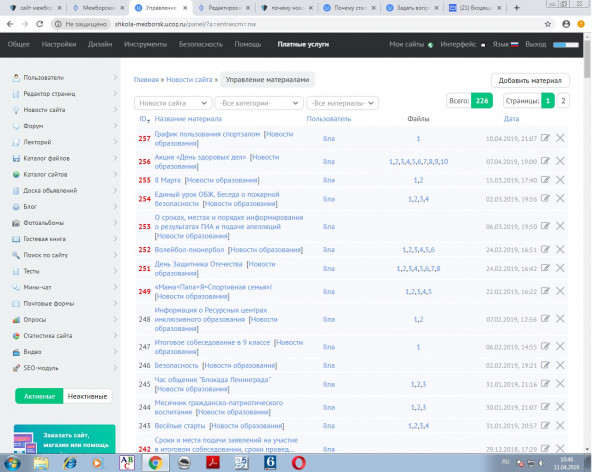Open Chrome profile account icon
The image size is (600, 472).
point(566,24)
